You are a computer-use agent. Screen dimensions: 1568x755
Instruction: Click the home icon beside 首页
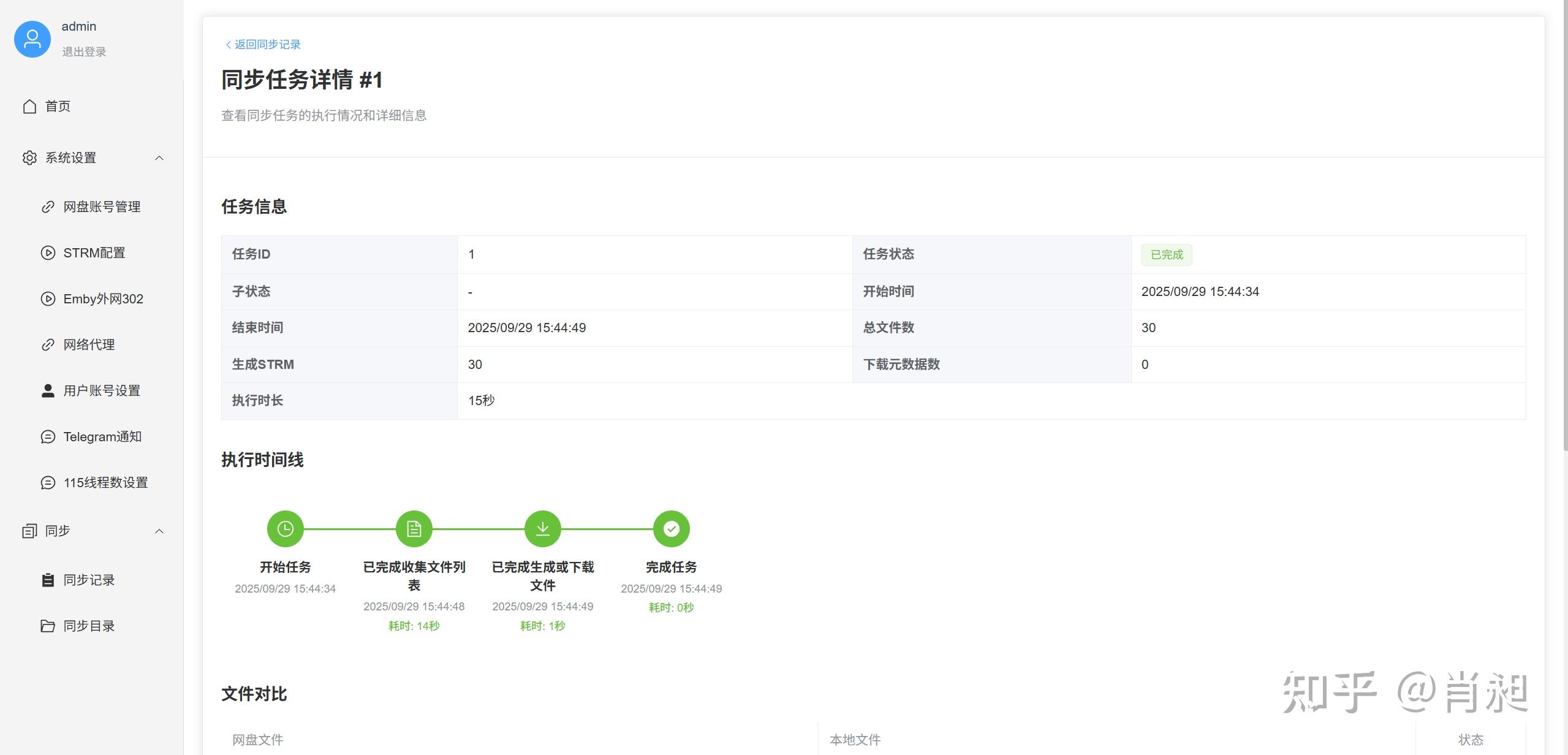(29, 107)
